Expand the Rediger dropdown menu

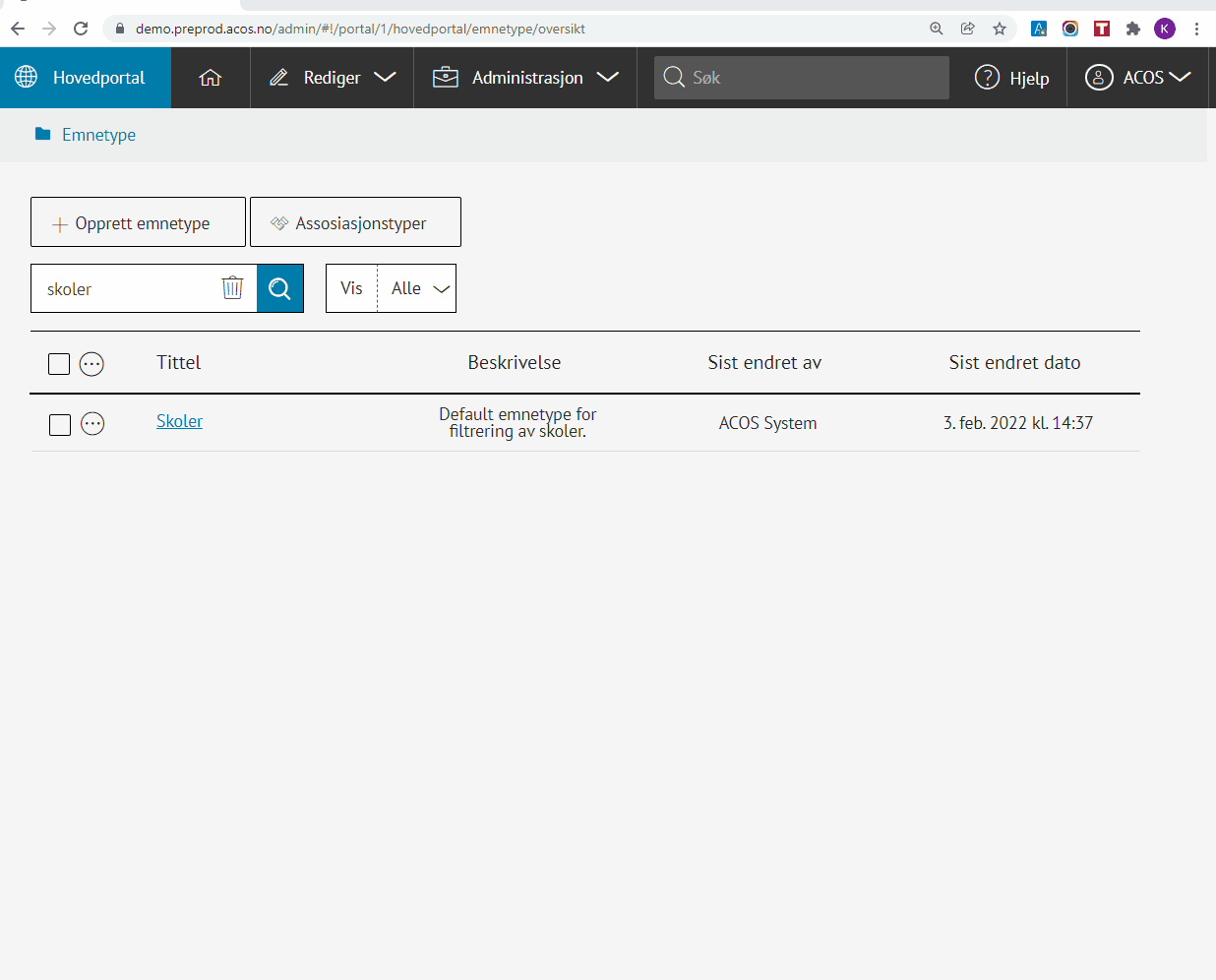(333, 78)
